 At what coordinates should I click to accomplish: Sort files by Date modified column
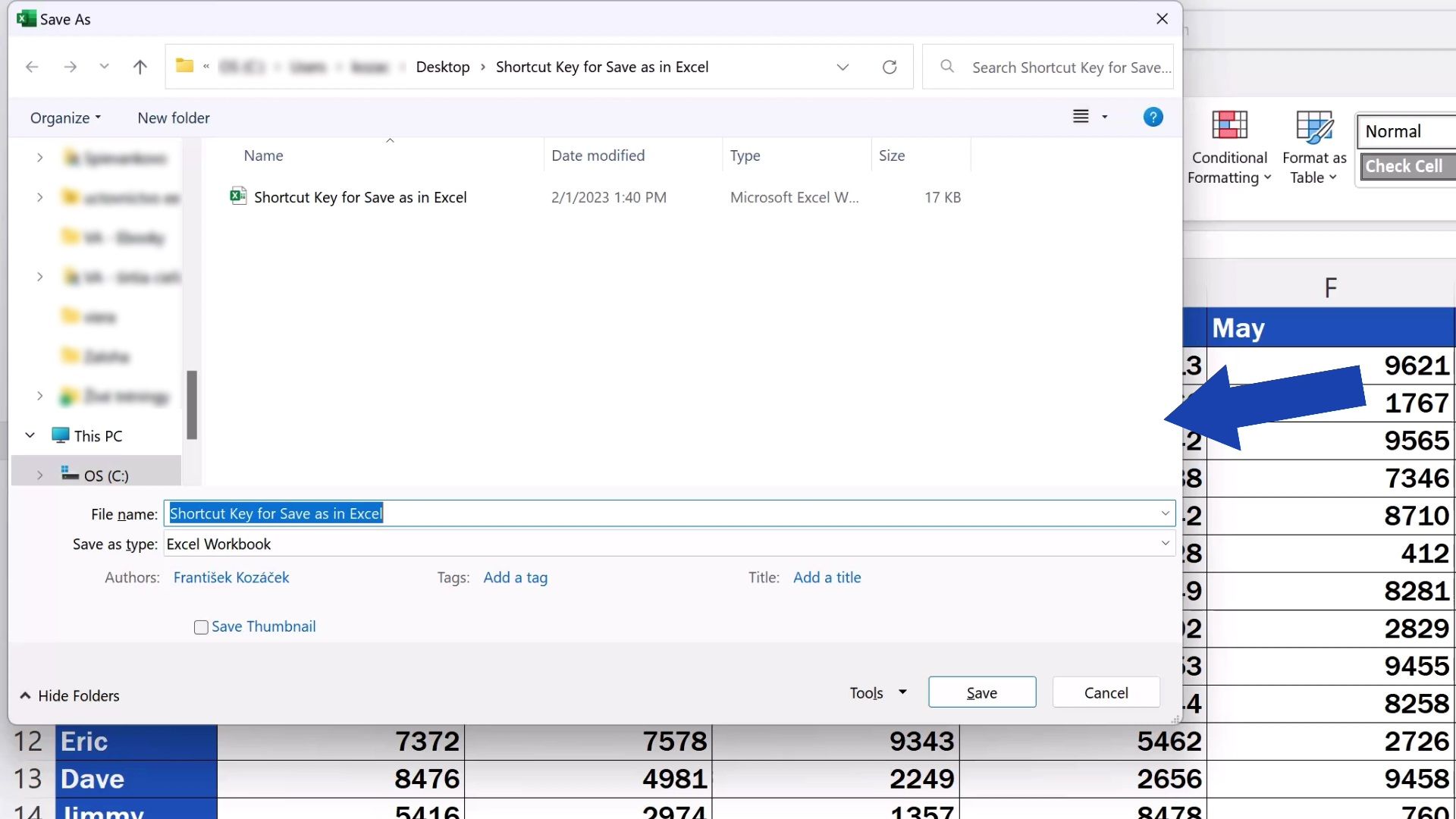[x=598, y=155]
